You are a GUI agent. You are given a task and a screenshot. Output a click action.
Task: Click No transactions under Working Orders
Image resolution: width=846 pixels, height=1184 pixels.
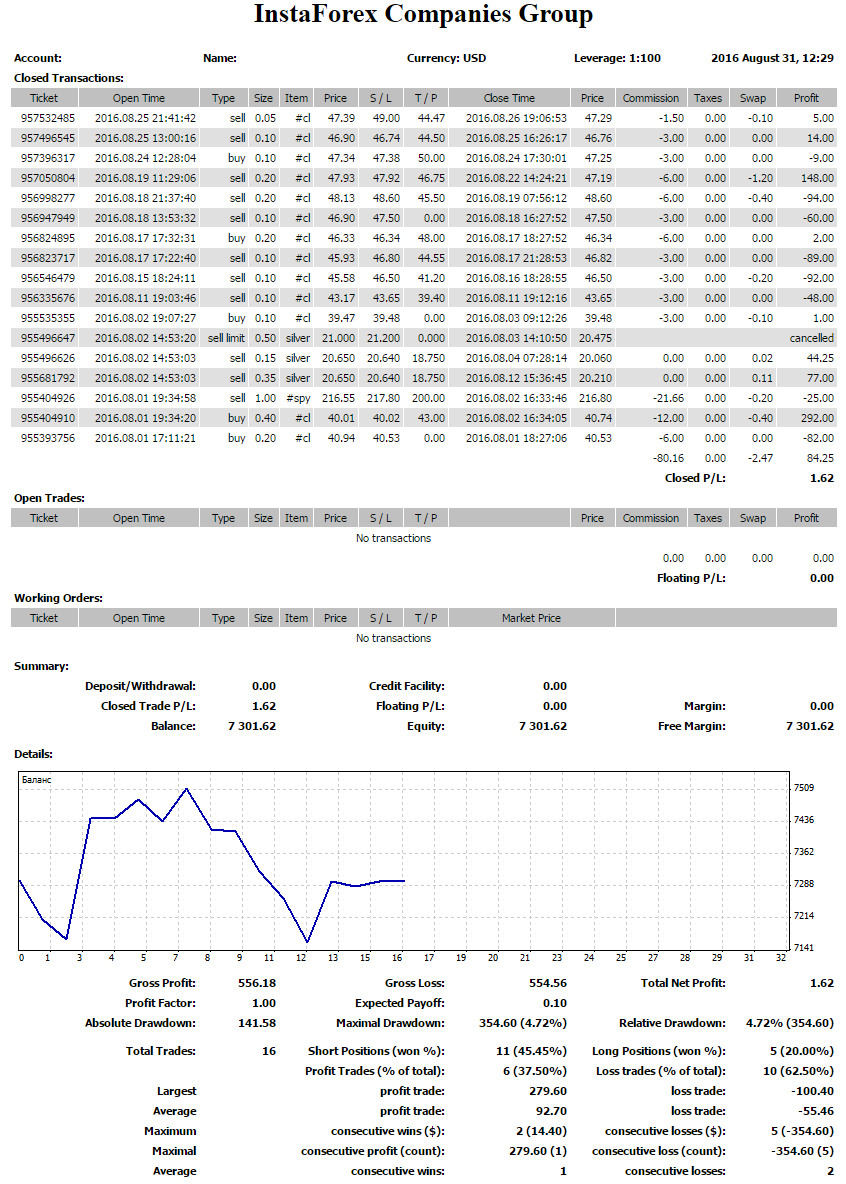pos(394,638)
